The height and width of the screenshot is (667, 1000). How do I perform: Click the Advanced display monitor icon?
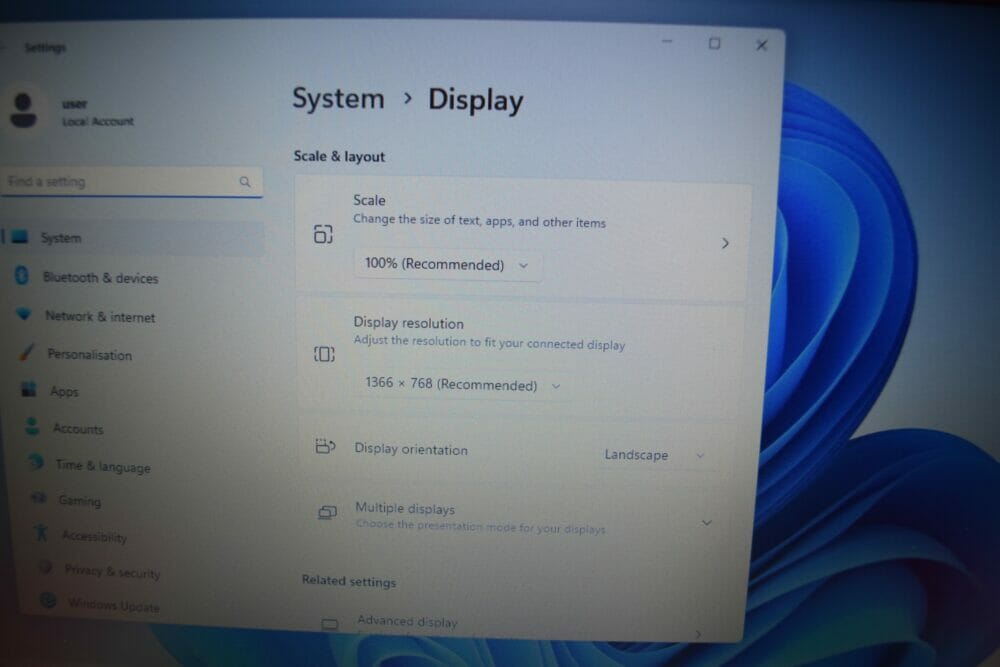[330, 624]
